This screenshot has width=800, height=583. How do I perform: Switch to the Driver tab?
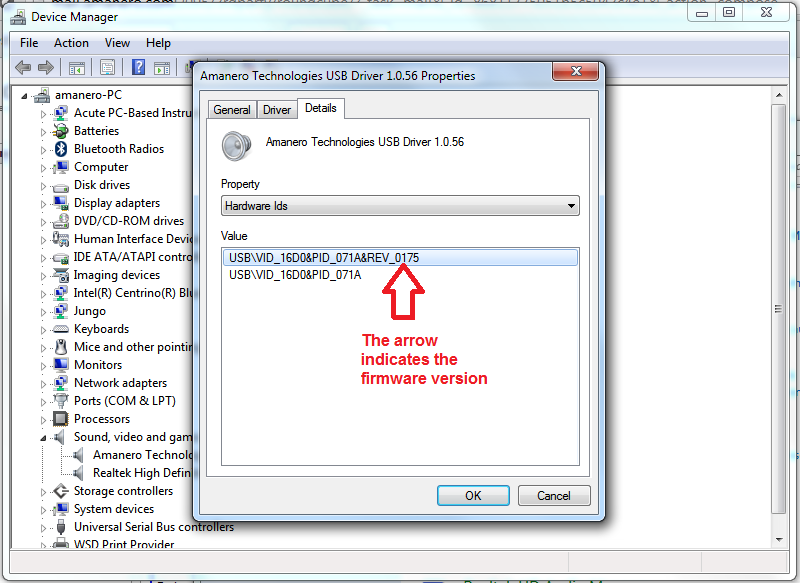277,110
